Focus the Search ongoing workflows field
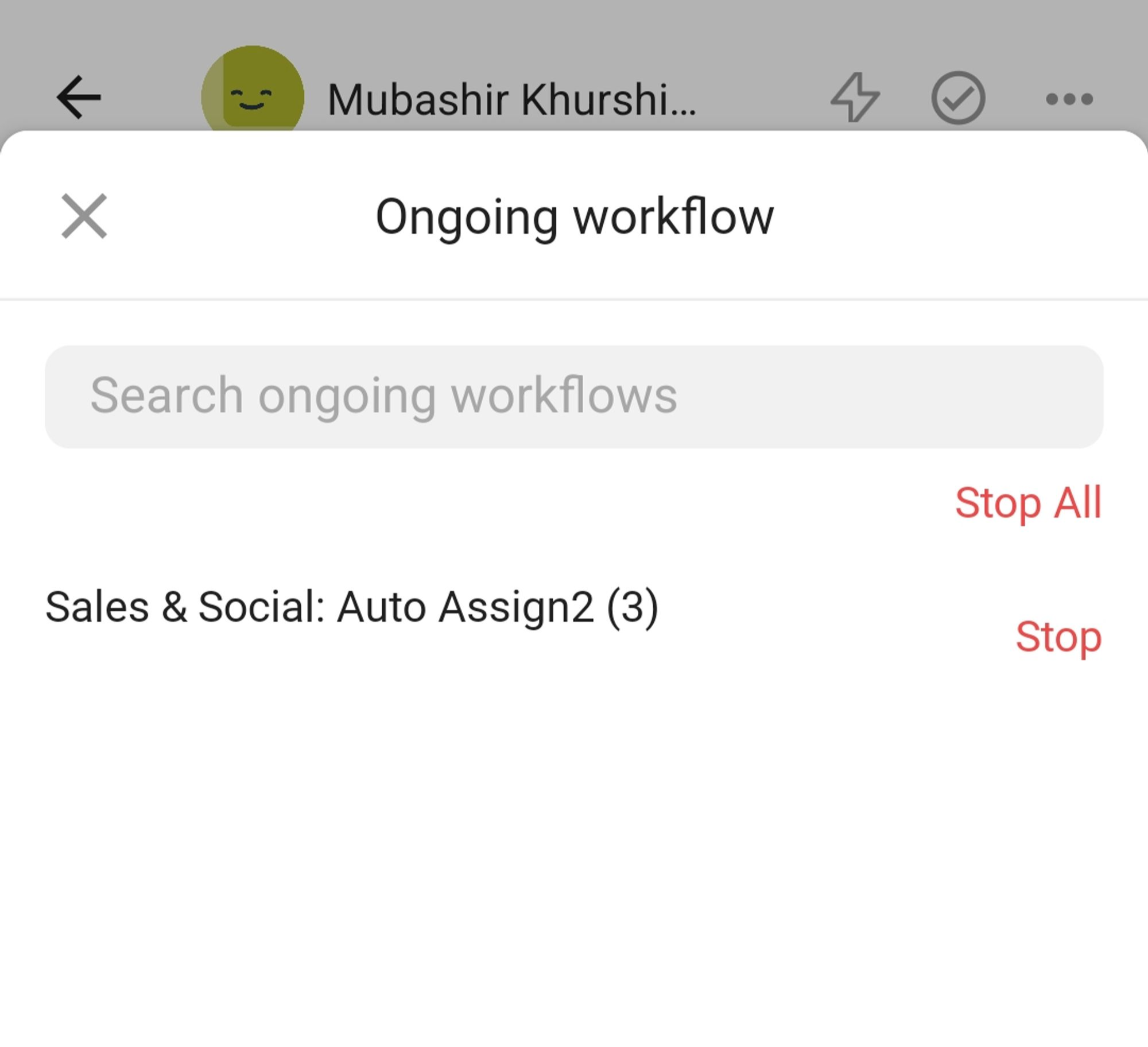The height and width of the screenshot is (1047, 1148). point(574,396)
